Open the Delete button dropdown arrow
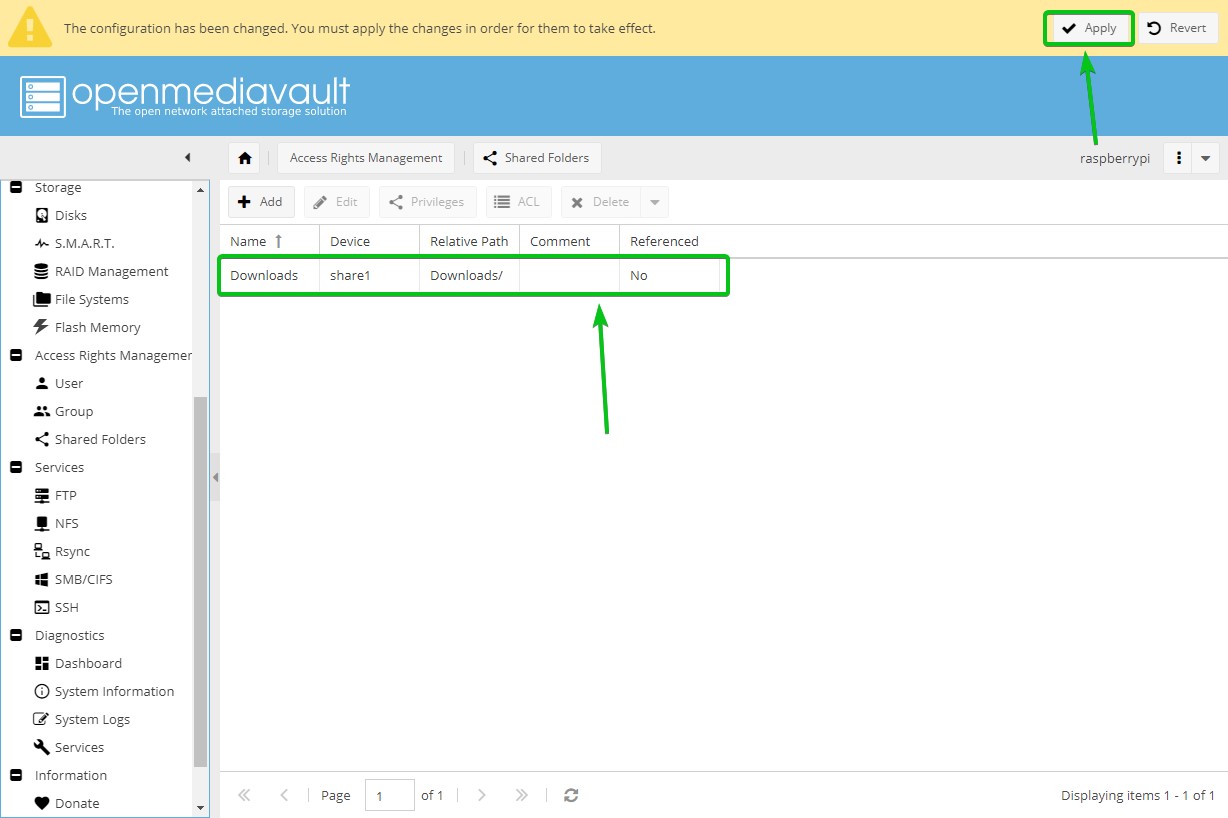Image resolution: width=1228 pixels, height=818 pixels. (655, 202)
